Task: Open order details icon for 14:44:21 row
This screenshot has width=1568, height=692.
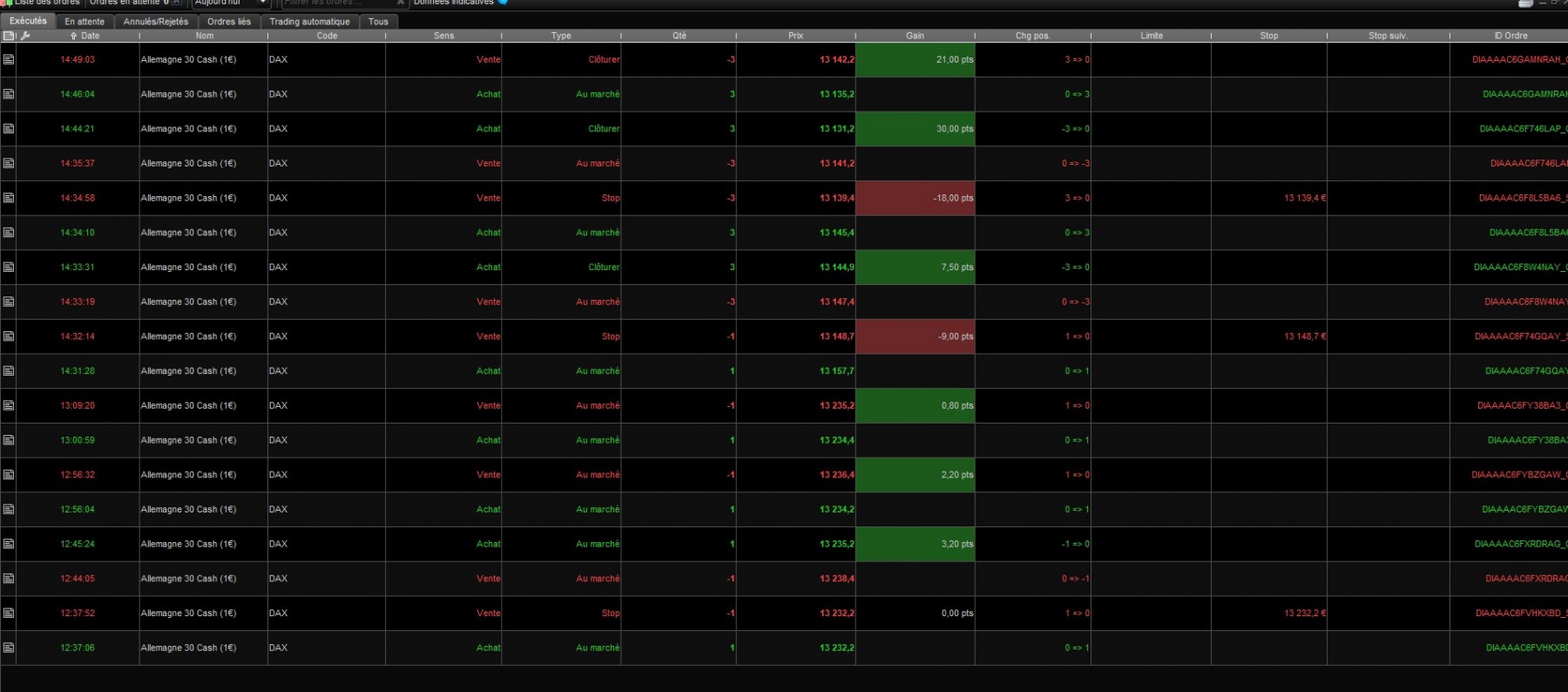Action: click(9, 129)
